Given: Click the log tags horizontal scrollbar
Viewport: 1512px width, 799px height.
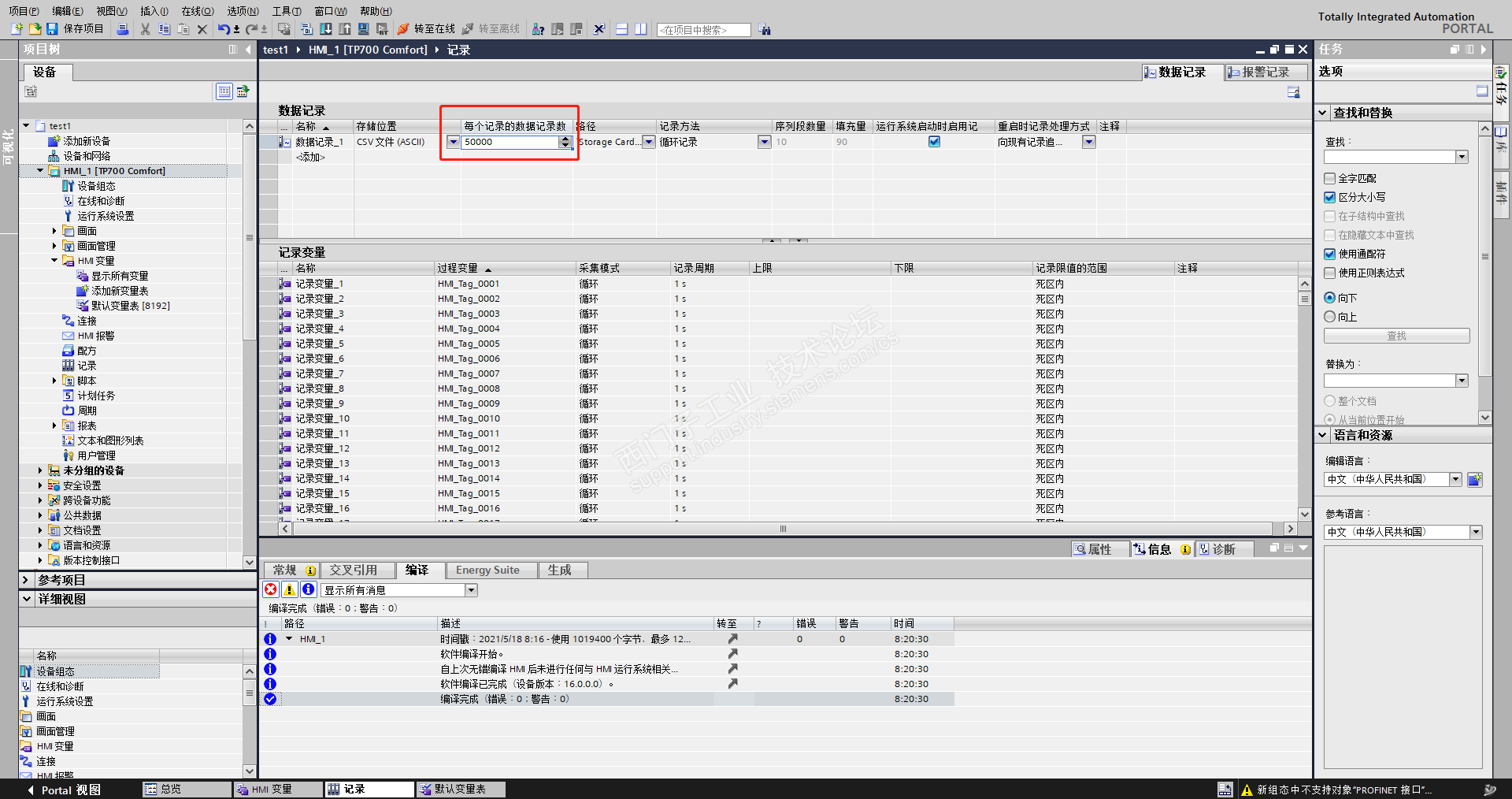Looking at the screenshot, I should (783, 529).
